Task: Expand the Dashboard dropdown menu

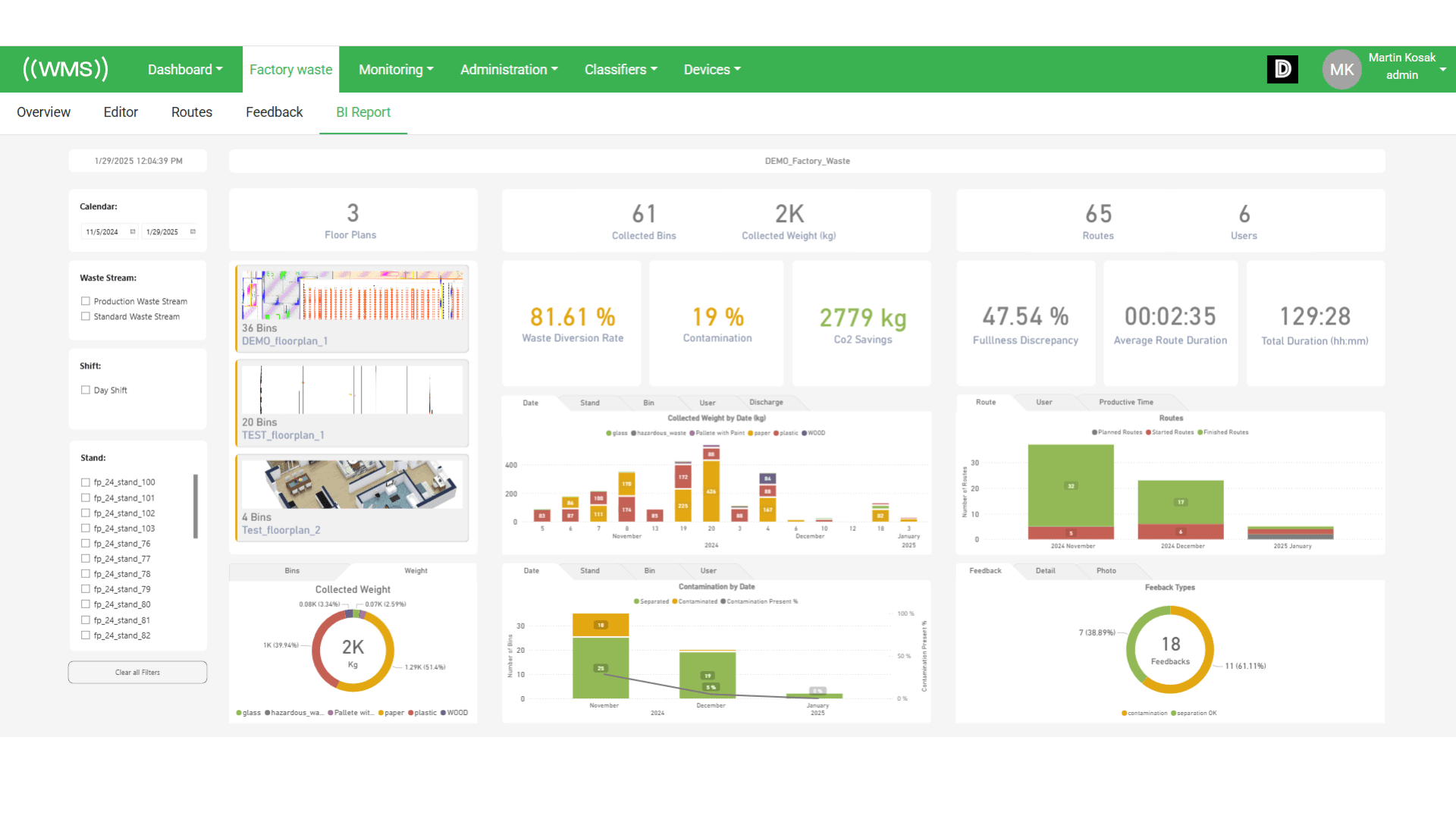Action: pos(185,69)
